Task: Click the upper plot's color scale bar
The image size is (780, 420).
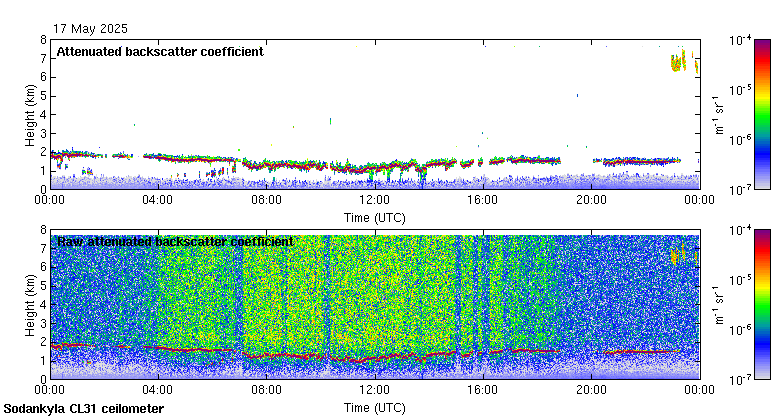Action: [762, 114]
